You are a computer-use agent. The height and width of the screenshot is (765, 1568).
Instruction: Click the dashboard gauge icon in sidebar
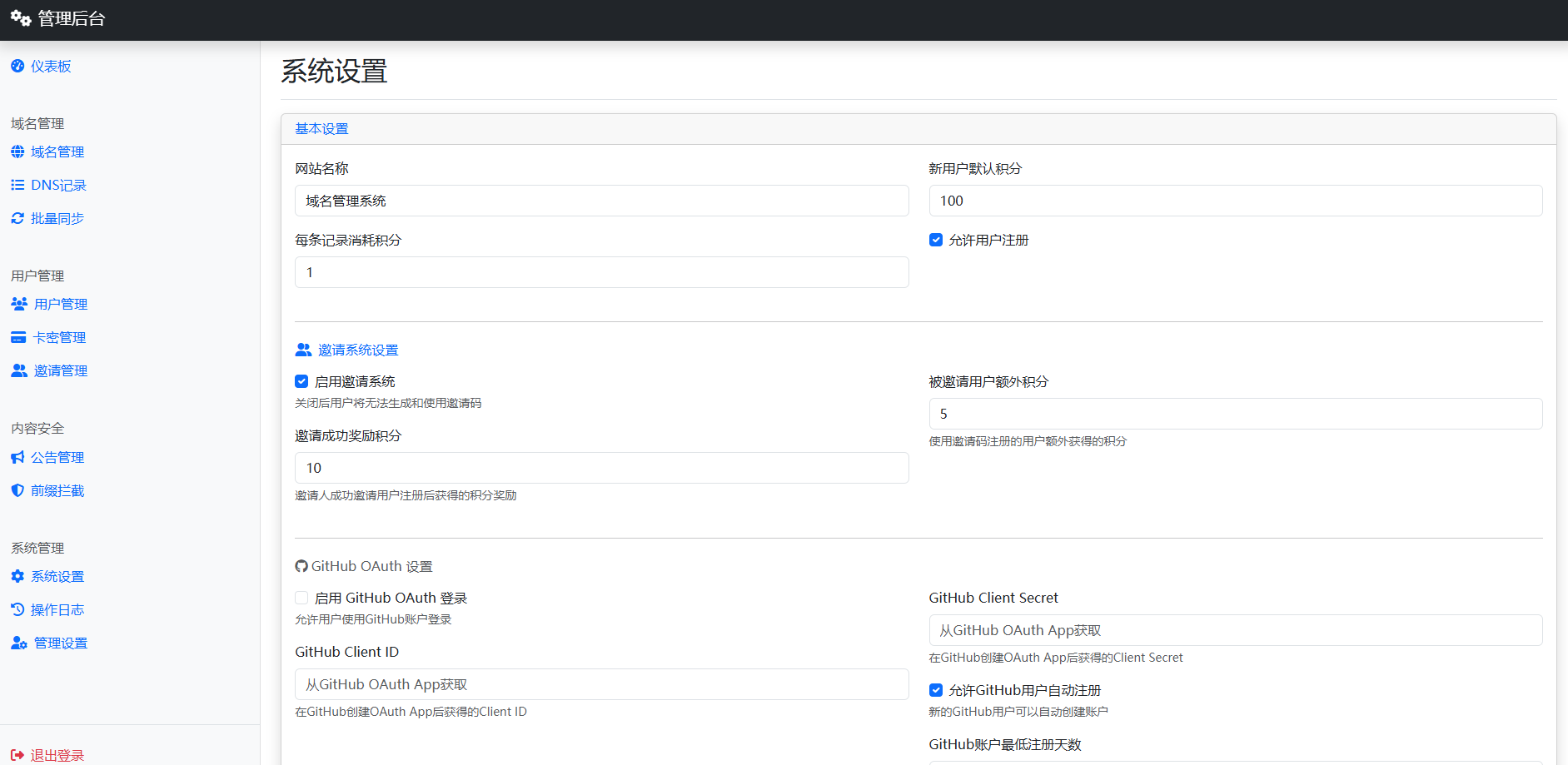coord(17,66)
